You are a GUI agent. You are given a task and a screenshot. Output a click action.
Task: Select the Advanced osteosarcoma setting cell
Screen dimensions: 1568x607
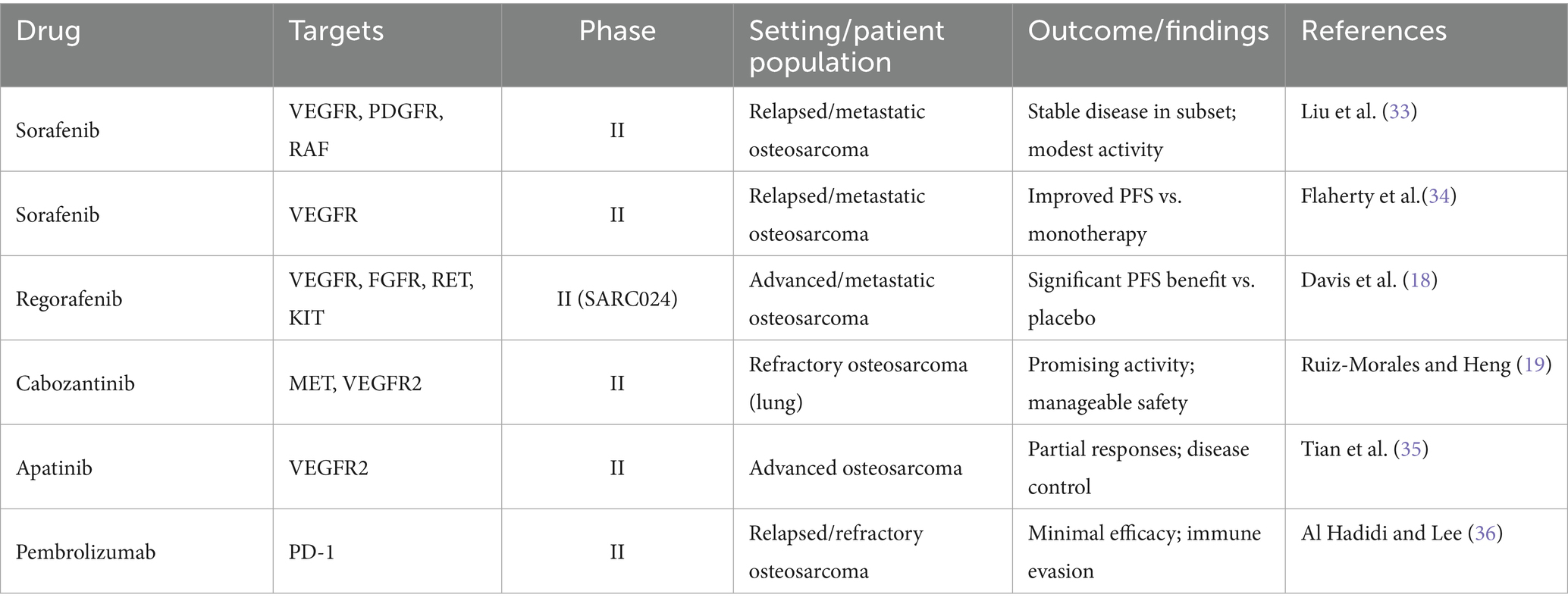[x=855, y=468]
